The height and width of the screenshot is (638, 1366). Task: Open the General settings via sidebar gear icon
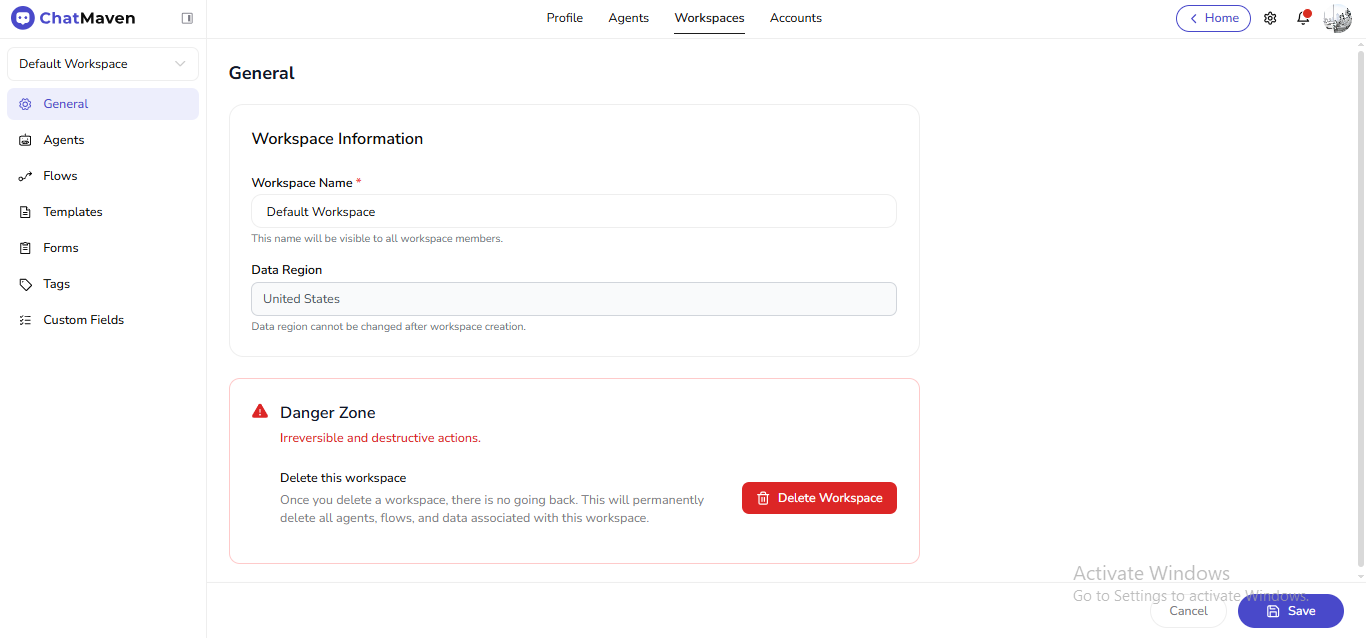25,103
